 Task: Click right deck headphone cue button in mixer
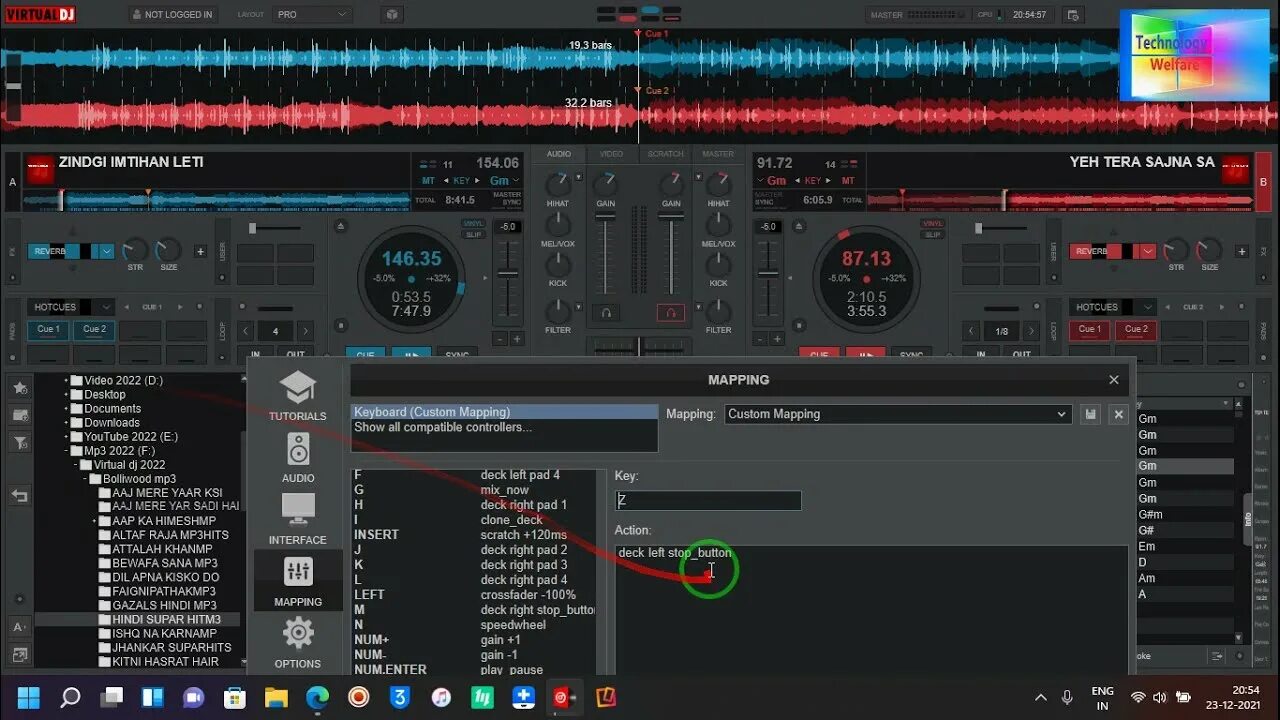pos(671,313)
